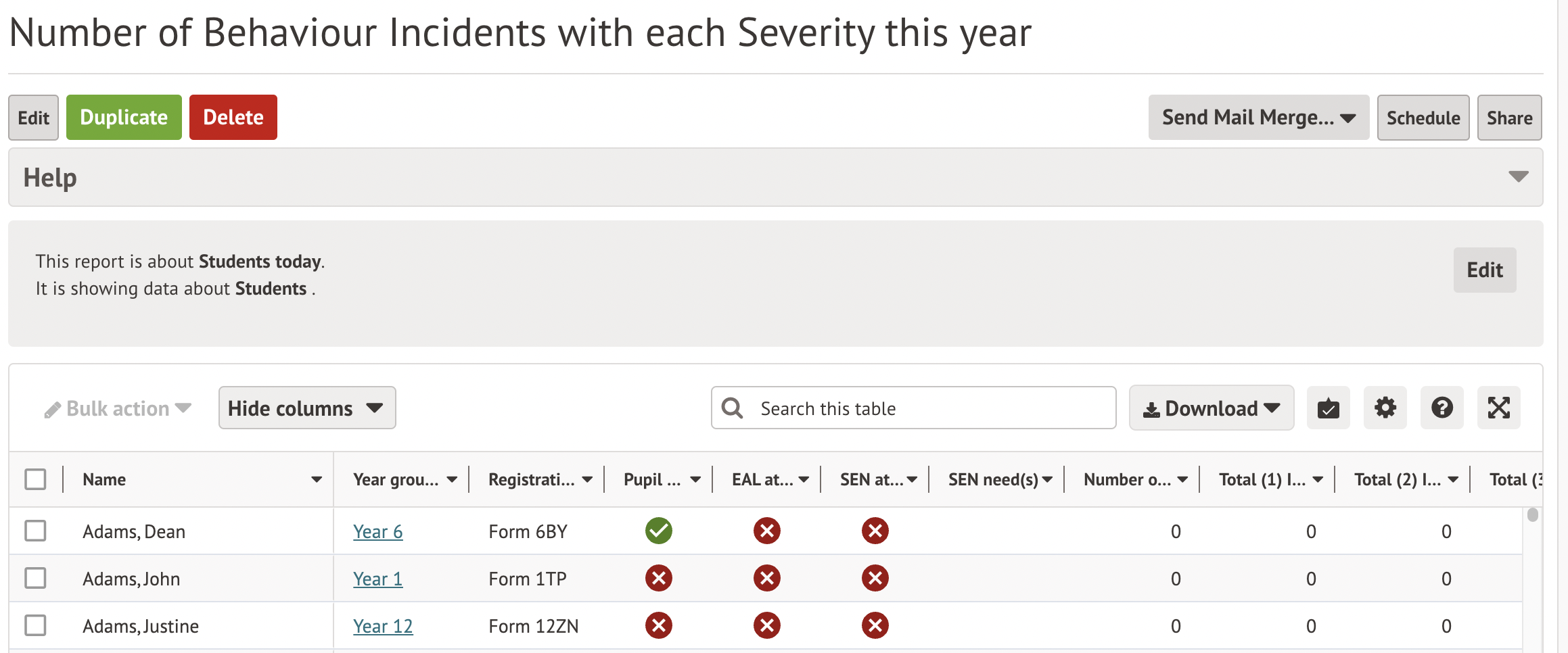This screenshot has width=1568, height=653.
Task: Click green tick in Adams, Dean row
Action: click(658, 531)
